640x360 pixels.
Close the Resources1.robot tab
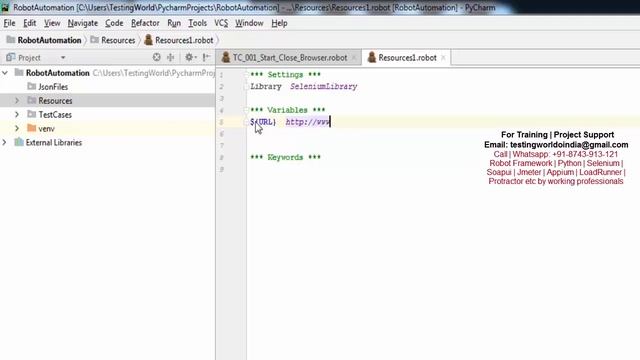(443, 58)
